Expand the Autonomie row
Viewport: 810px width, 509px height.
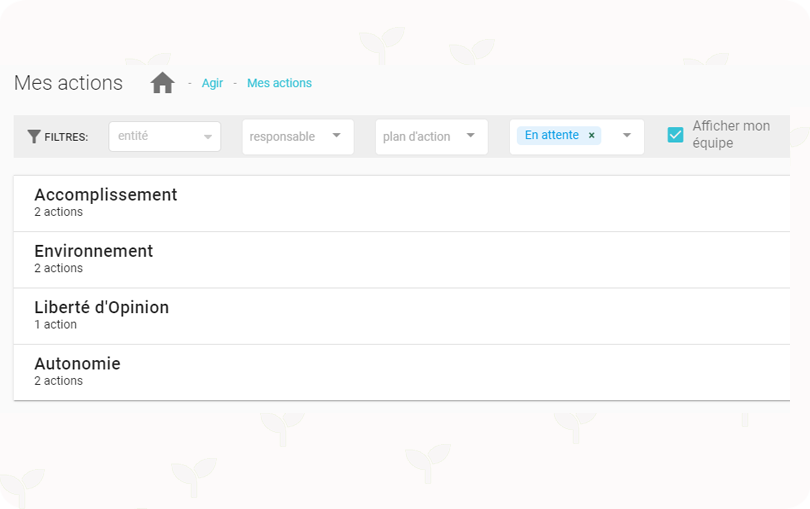point(402,373)
